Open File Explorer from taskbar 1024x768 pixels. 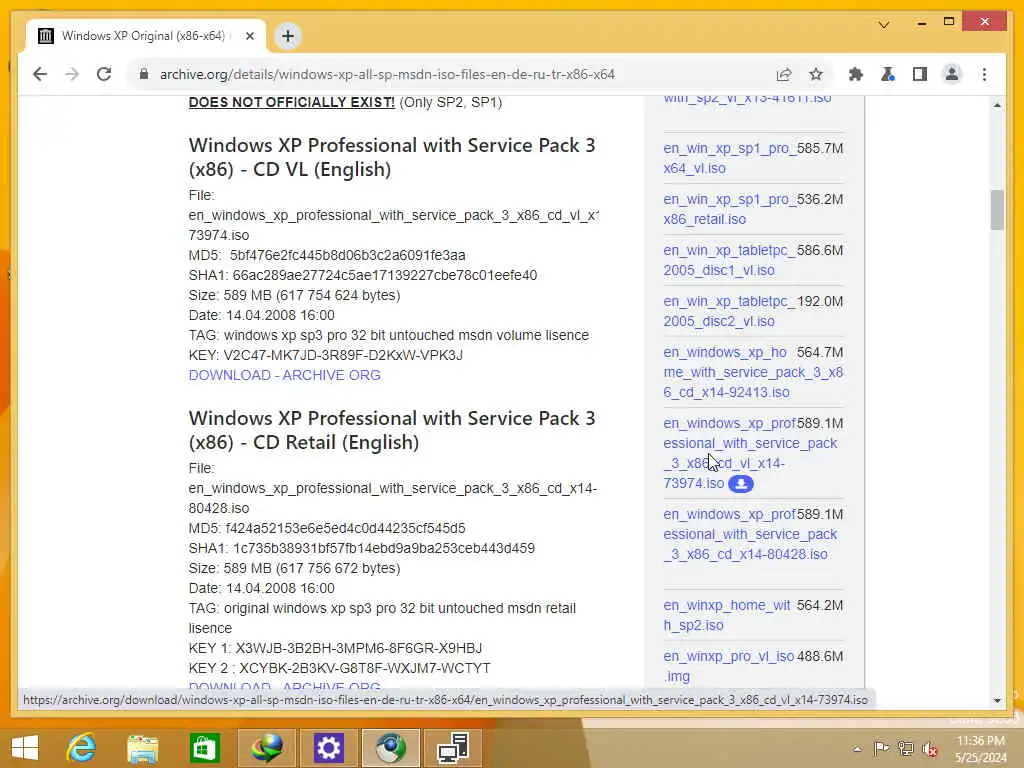pyautogui.click(x=142, y=748)
